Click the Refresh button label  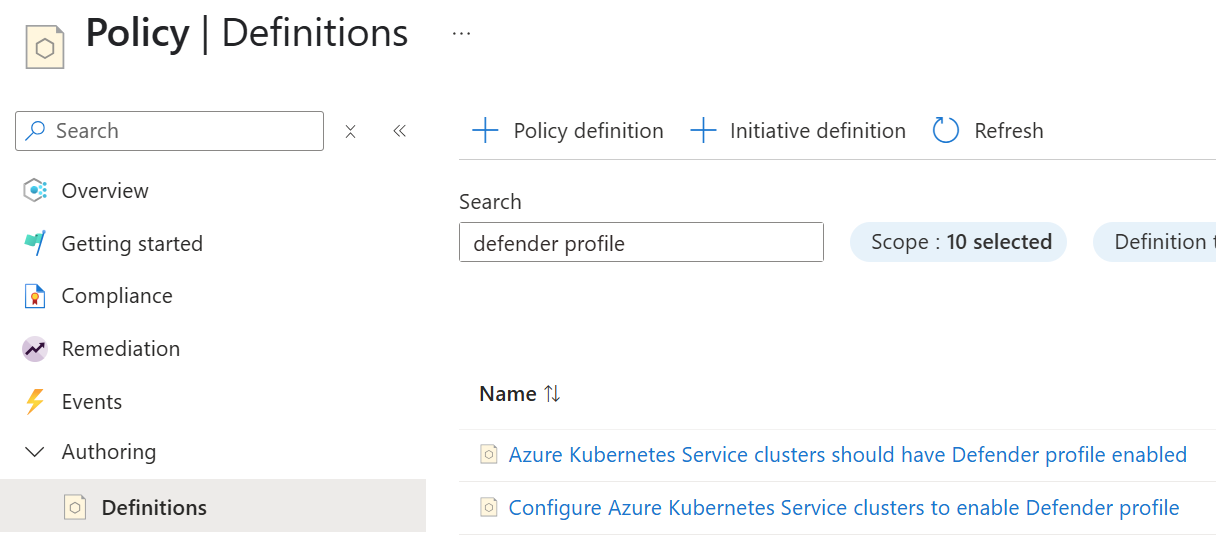tap(1009, 131)
